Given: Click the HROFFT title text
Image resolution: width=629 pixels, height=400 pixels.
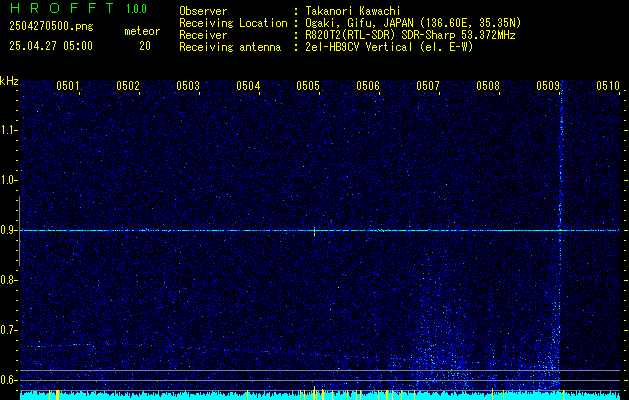Looking at the screenshot, I should coord(61,8).
